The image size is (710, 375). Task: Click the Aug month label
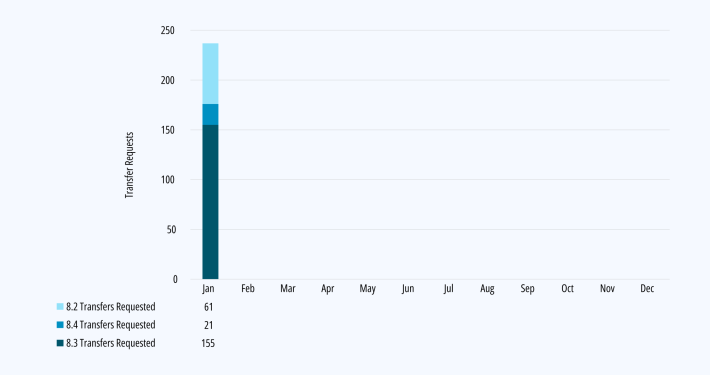[x=487, y=289]
